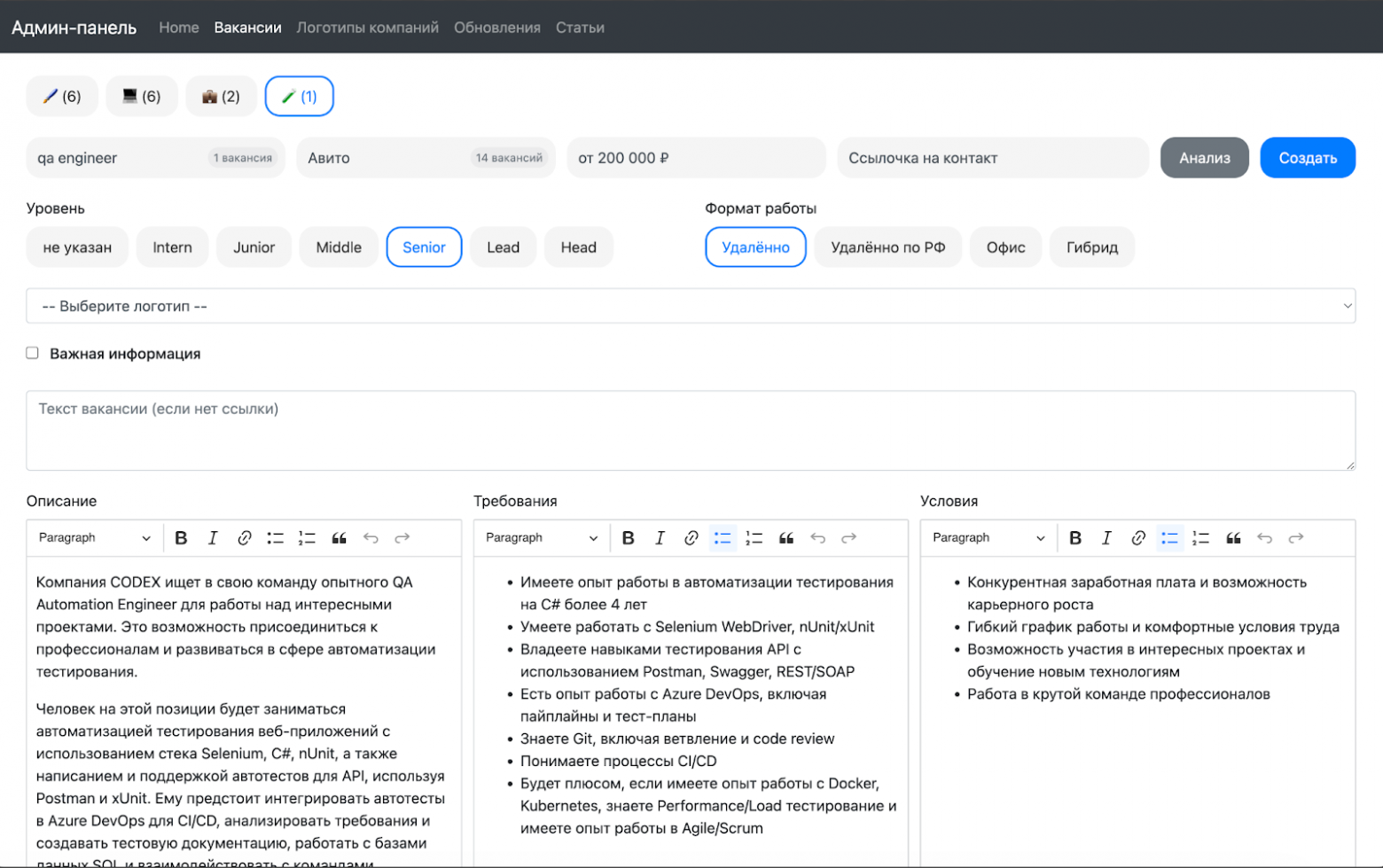The height and width of the screenshot is (868, 1383).
Task: Redo the last change in the Требования editor
Action: pyautogui.click(x=848, y=537)
